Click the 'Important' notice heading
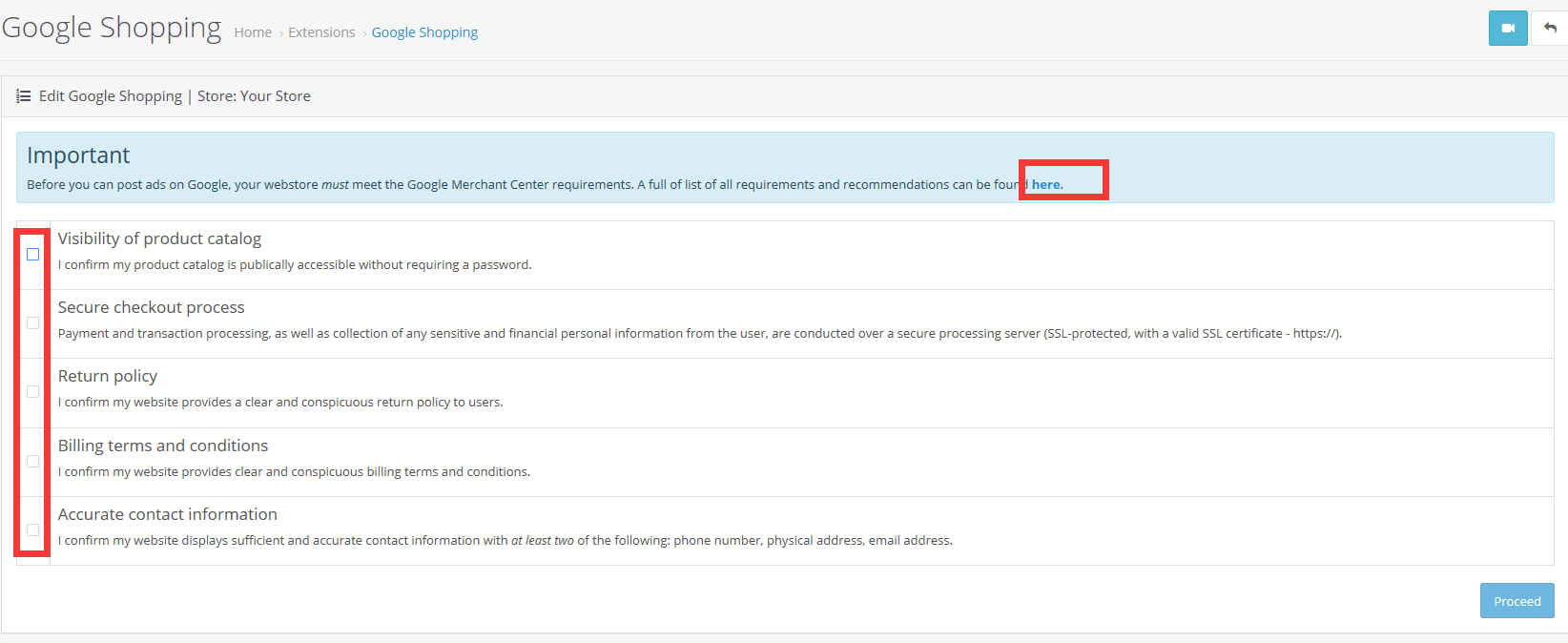The width and height of the screenshot is (1568, 643). pos(78,156)
